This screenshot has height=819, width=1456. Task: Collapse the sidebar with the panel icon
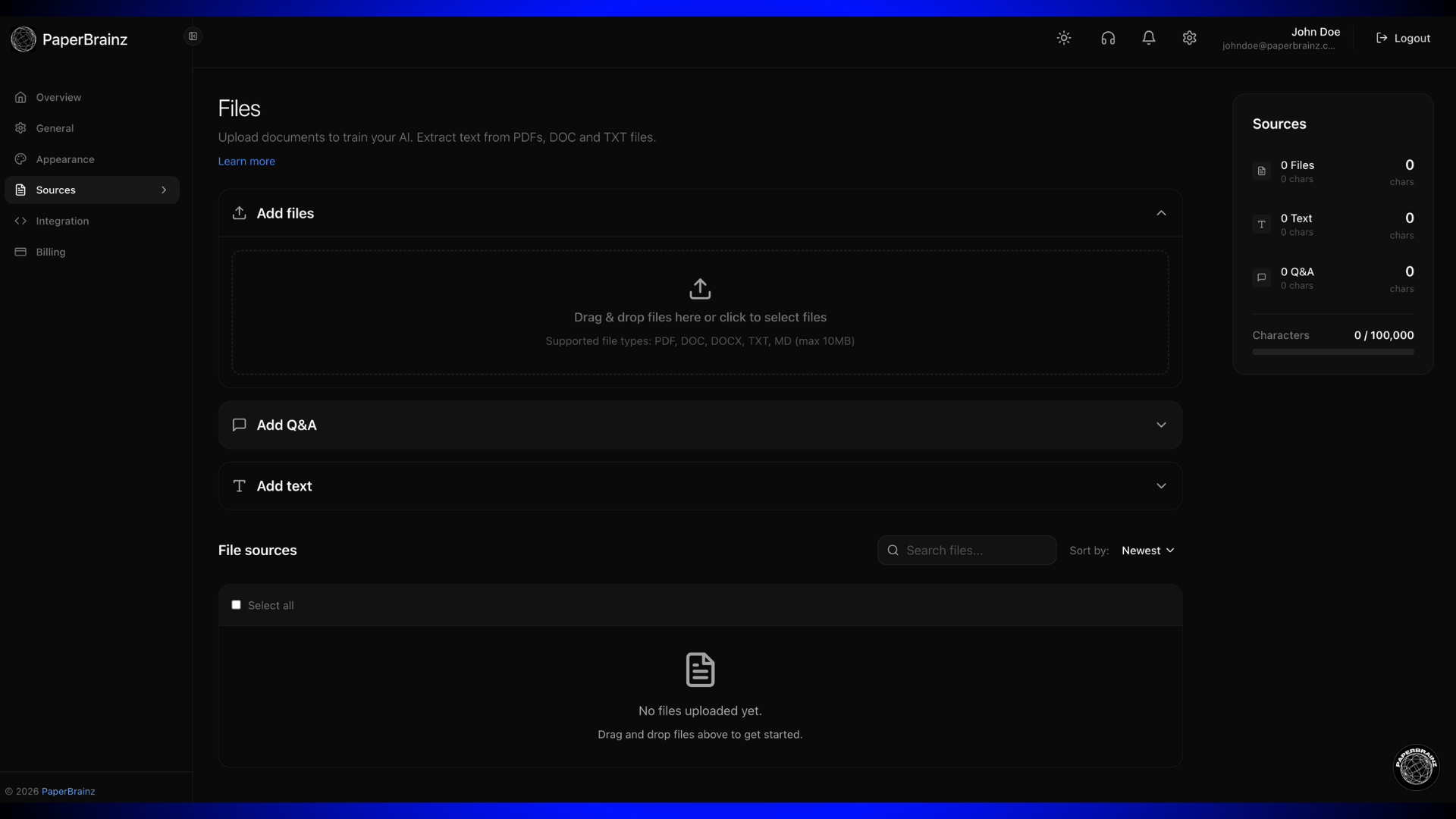(x=193, y=36)
